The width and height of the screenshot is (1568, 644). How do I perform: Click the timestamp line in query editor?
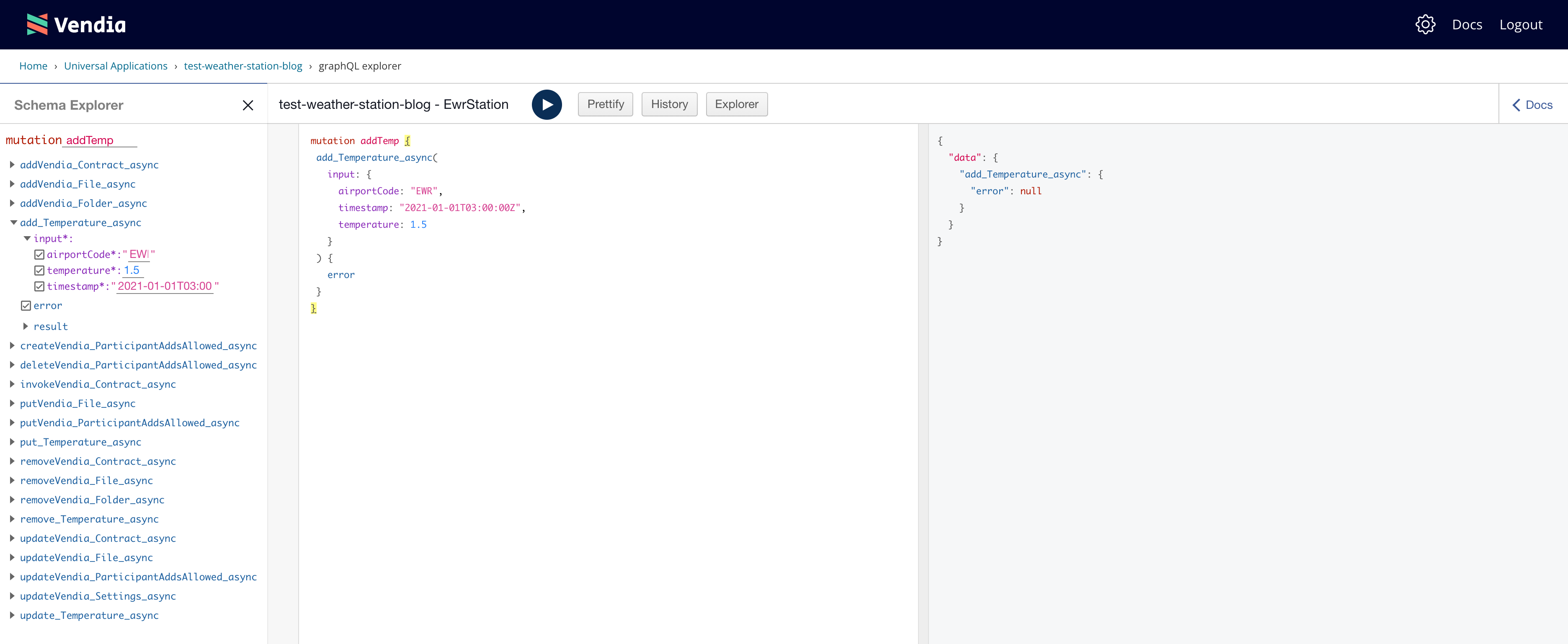click(x=431, y=208)
